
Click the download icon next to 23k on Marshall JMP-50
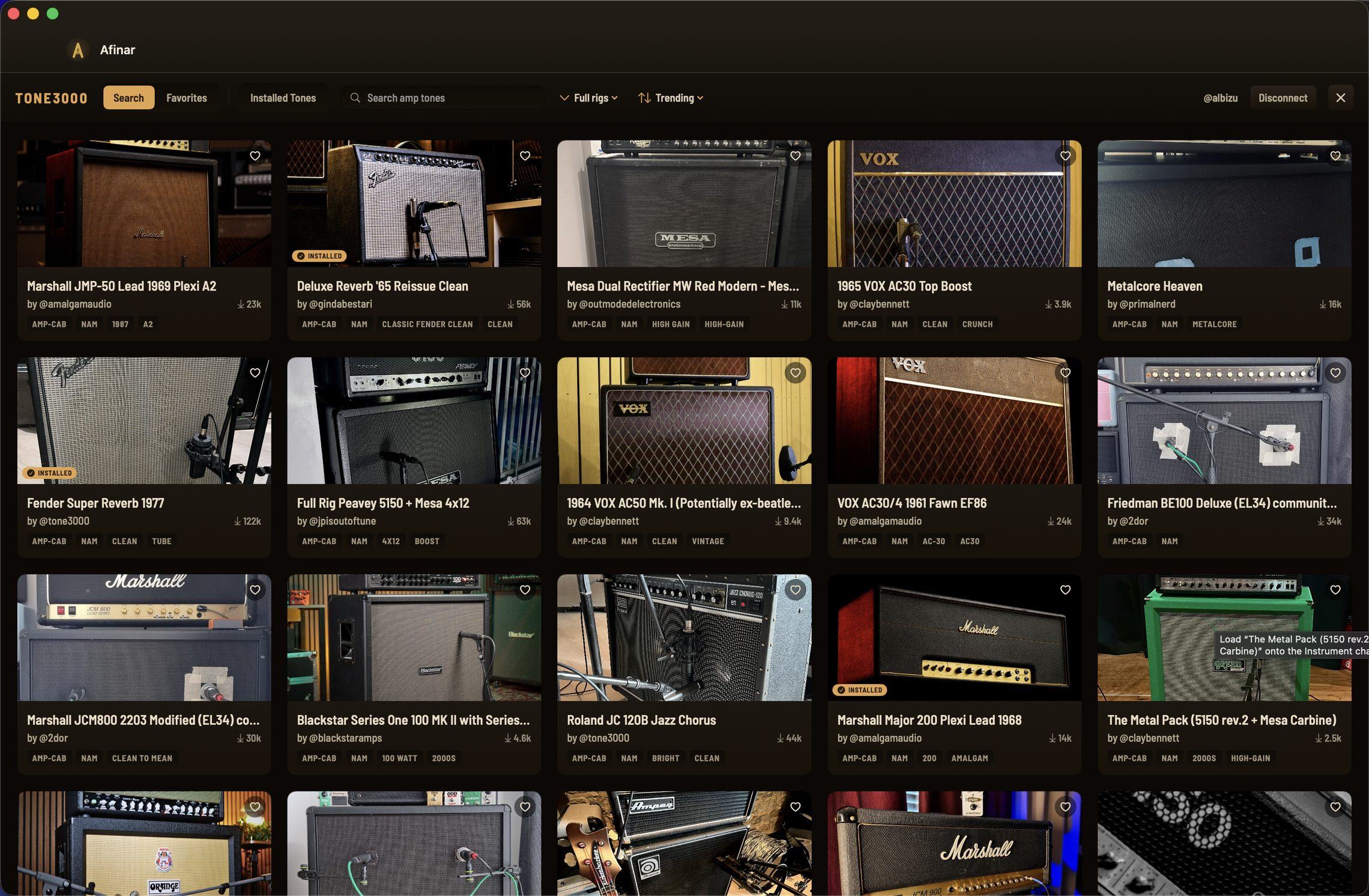(241, 304)
